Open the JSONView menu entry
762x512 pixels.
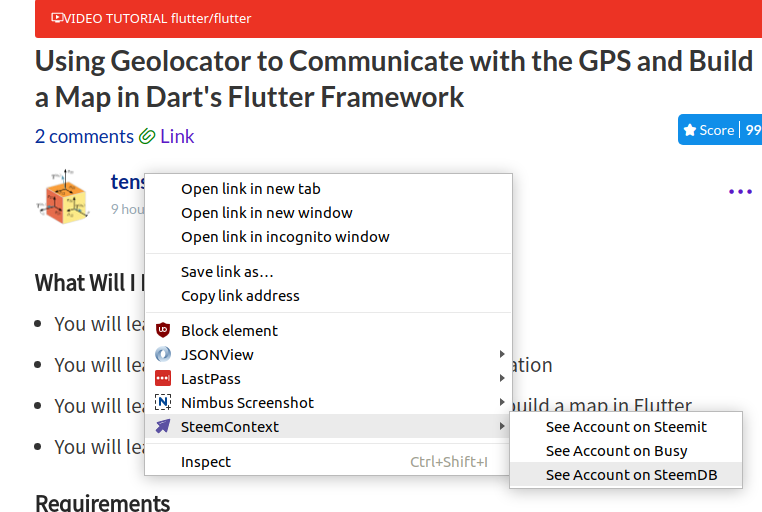coord(328,355)
